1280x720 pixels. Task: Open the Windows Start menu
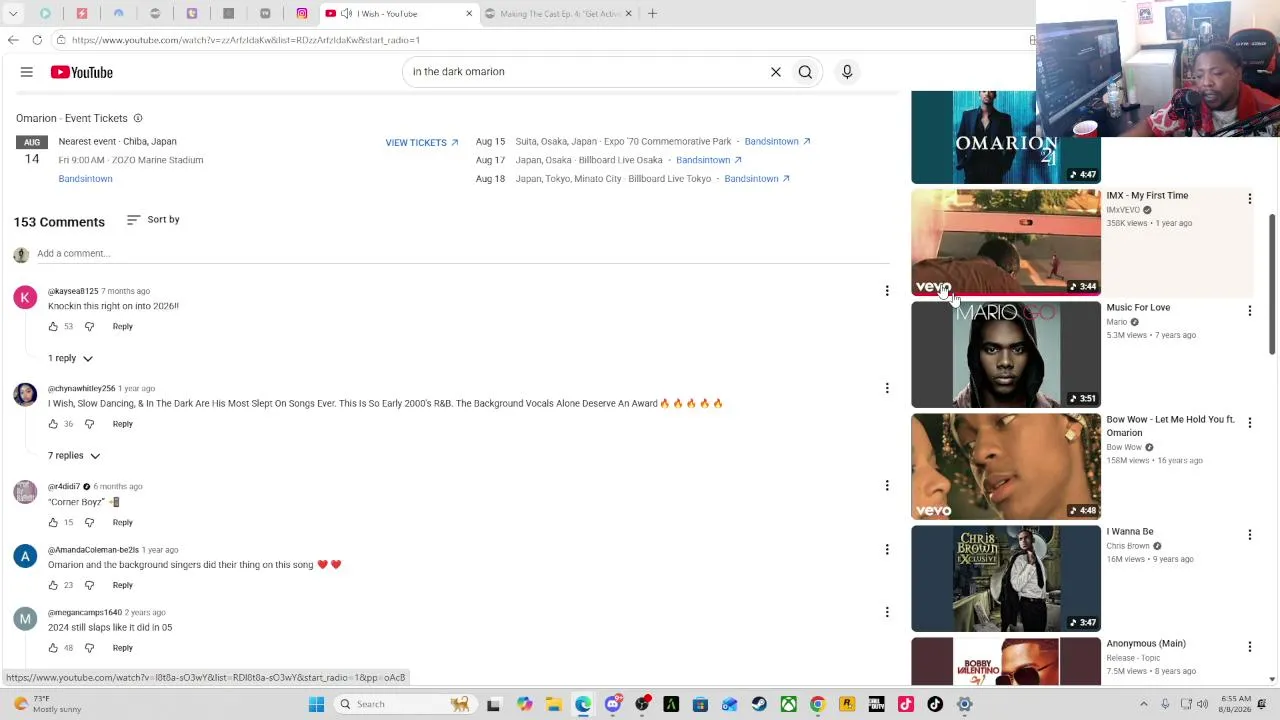tap(316, 704)
